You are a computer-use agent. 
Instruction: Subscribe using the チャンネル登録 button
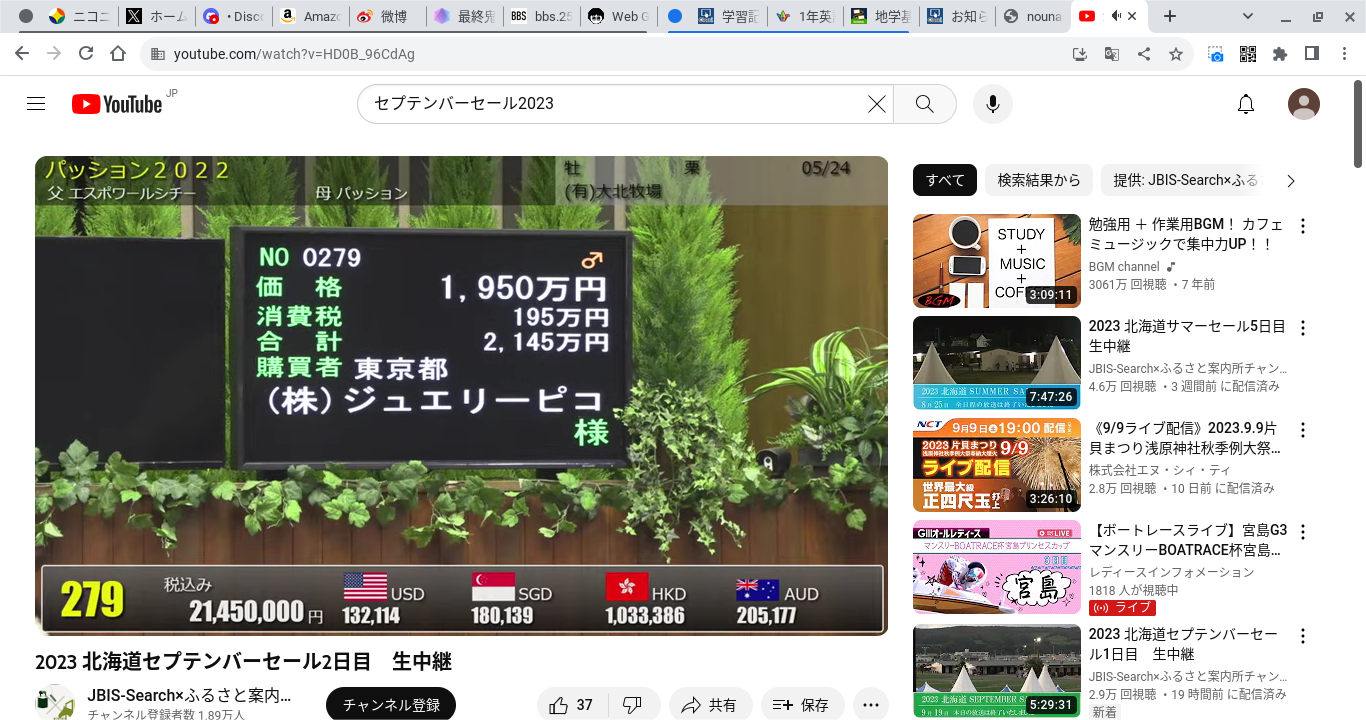click(x=391, y=705)
